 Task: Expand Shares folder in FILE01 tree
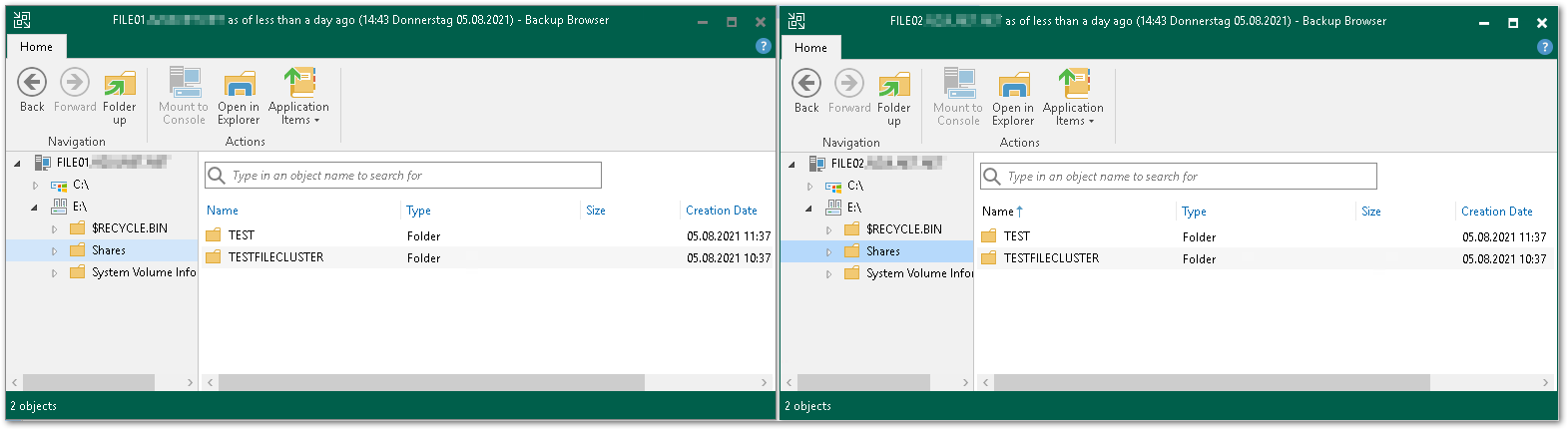(x=55, y=251)
